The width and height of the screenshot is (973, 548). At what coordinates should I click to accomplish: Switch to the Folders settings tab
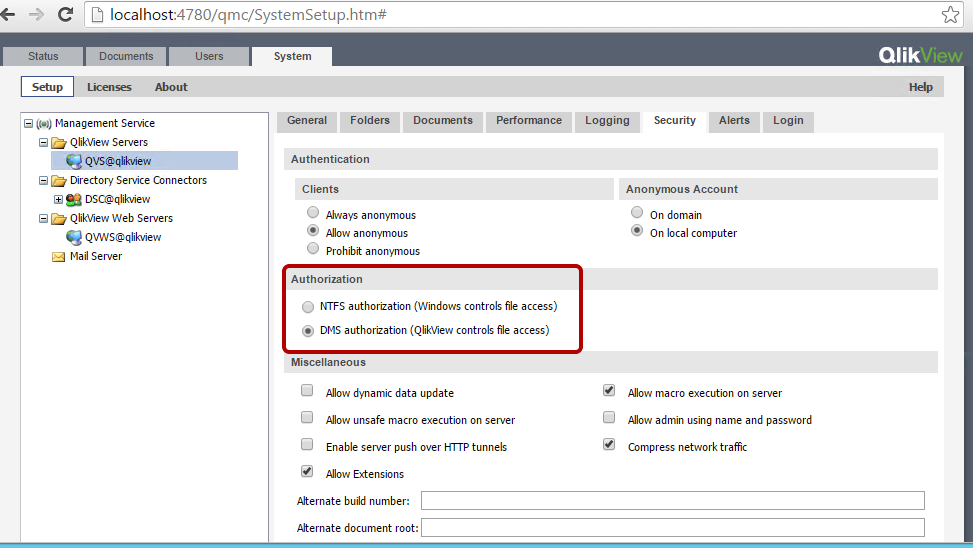pos(370,121)
